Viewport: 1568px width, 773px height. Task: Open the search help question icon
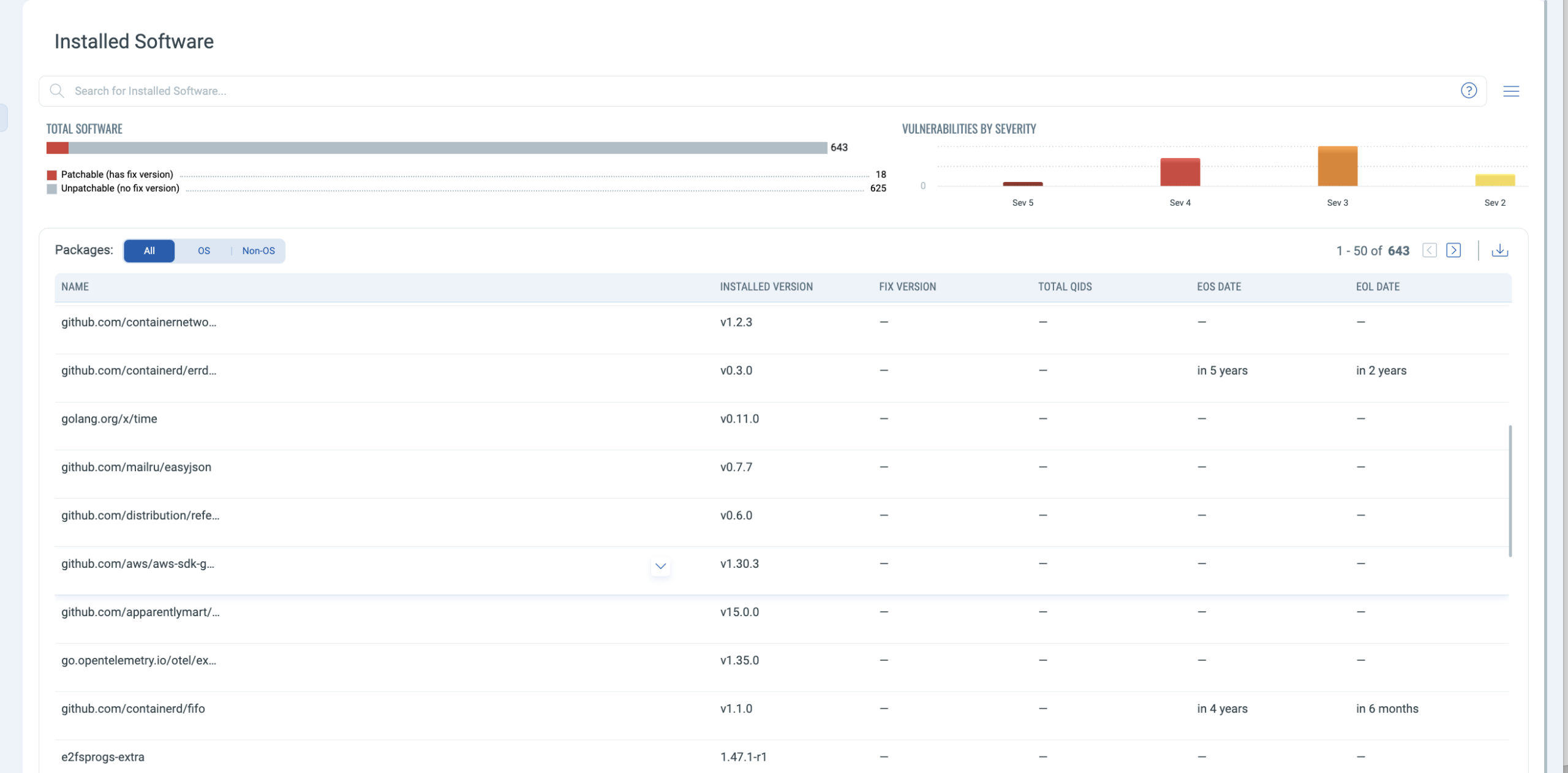tap(1468, 91)
